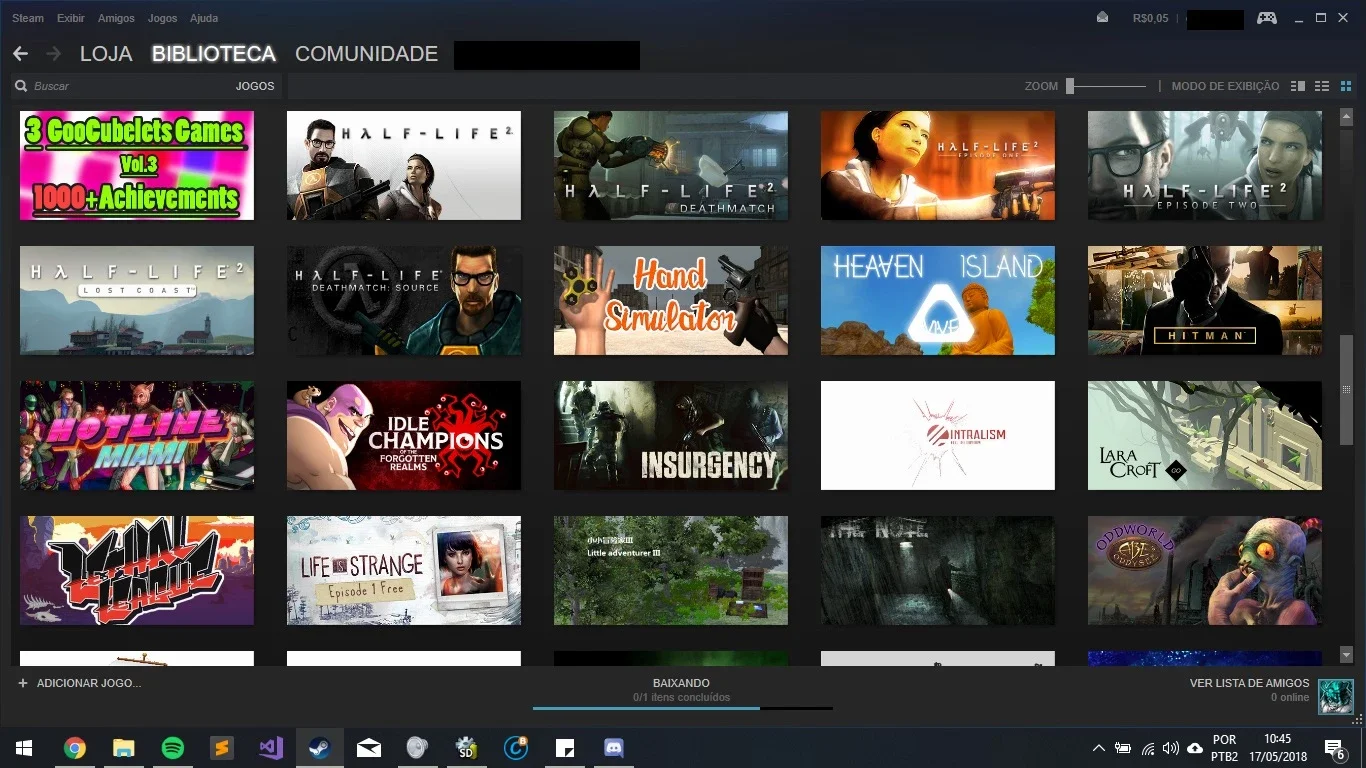Open the BAIXANDO downloads status
This screenshot has width=1366, height=768.
point(682,683)
